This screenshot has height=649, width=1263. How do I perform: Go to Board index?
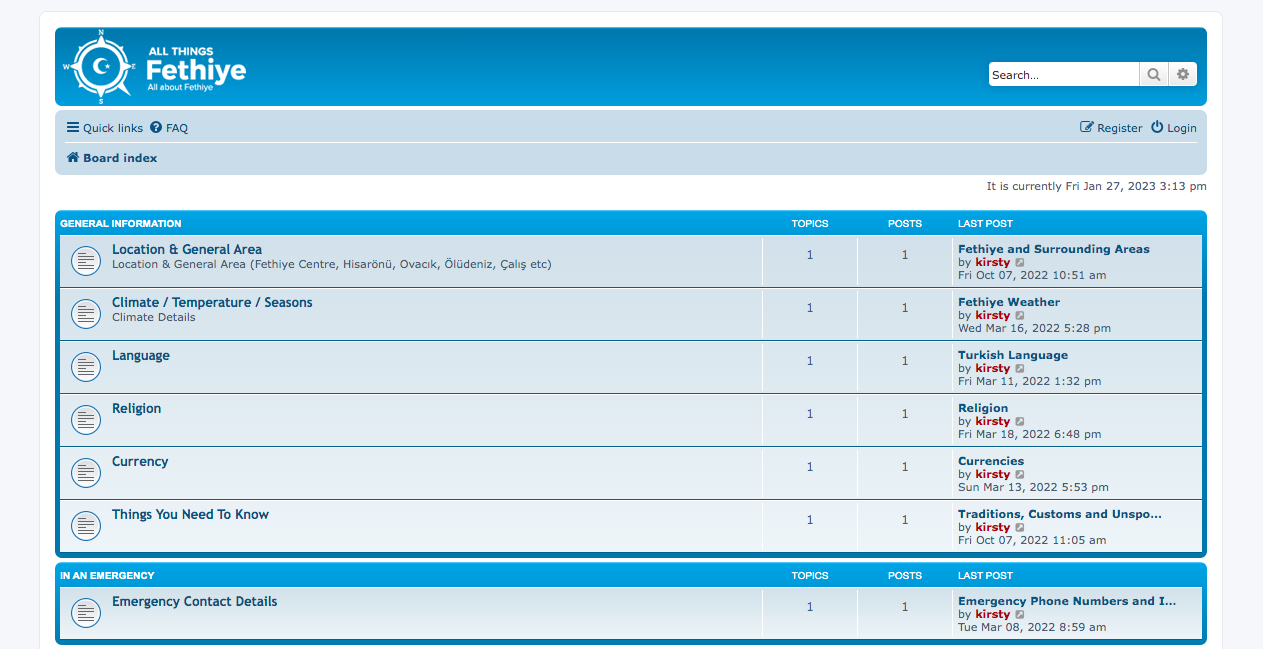(x=112, y=158)
